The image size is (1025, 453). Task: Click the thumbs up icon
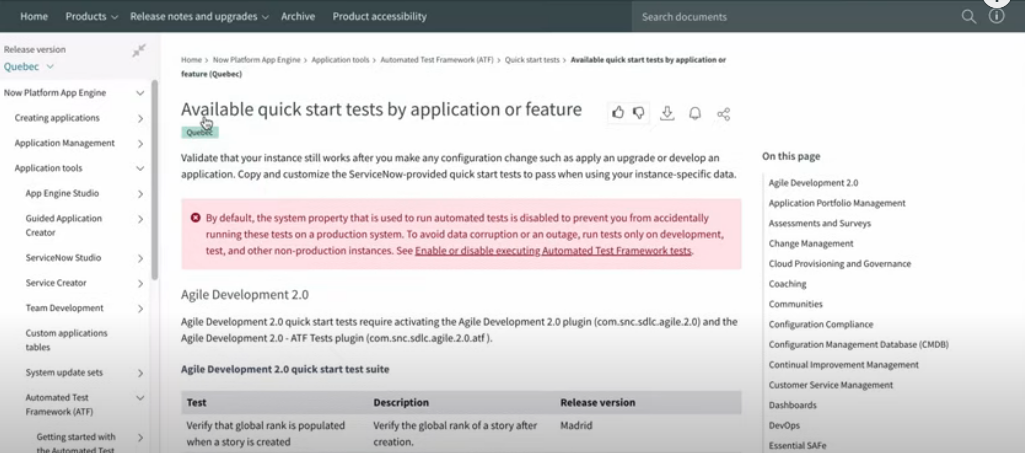618,113
